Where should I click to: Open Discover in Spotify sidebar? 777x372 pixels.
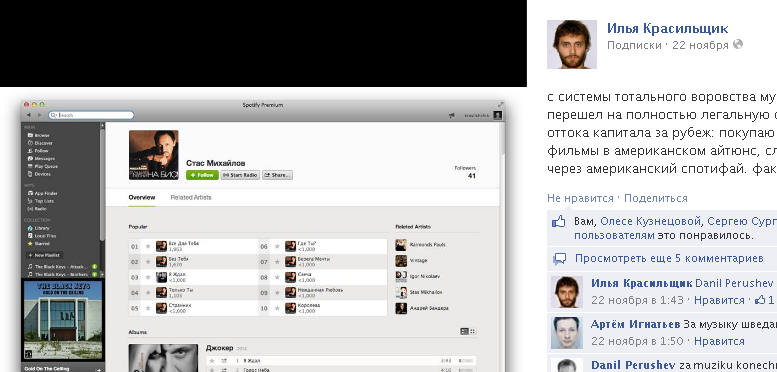40,143
